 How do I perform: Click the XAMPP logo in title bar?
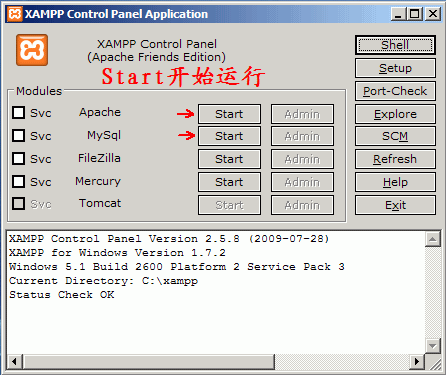15,14
